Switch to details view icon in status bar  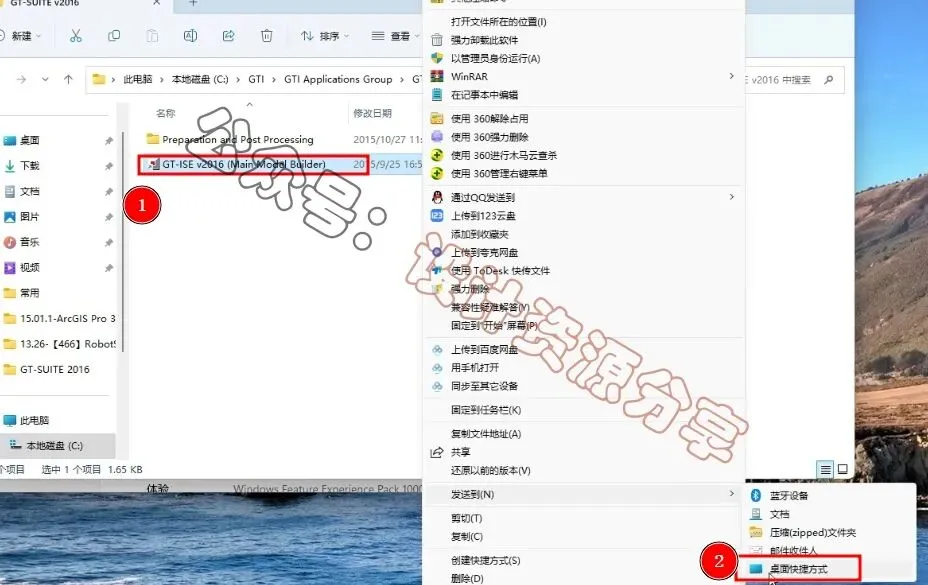click(825, 470)
